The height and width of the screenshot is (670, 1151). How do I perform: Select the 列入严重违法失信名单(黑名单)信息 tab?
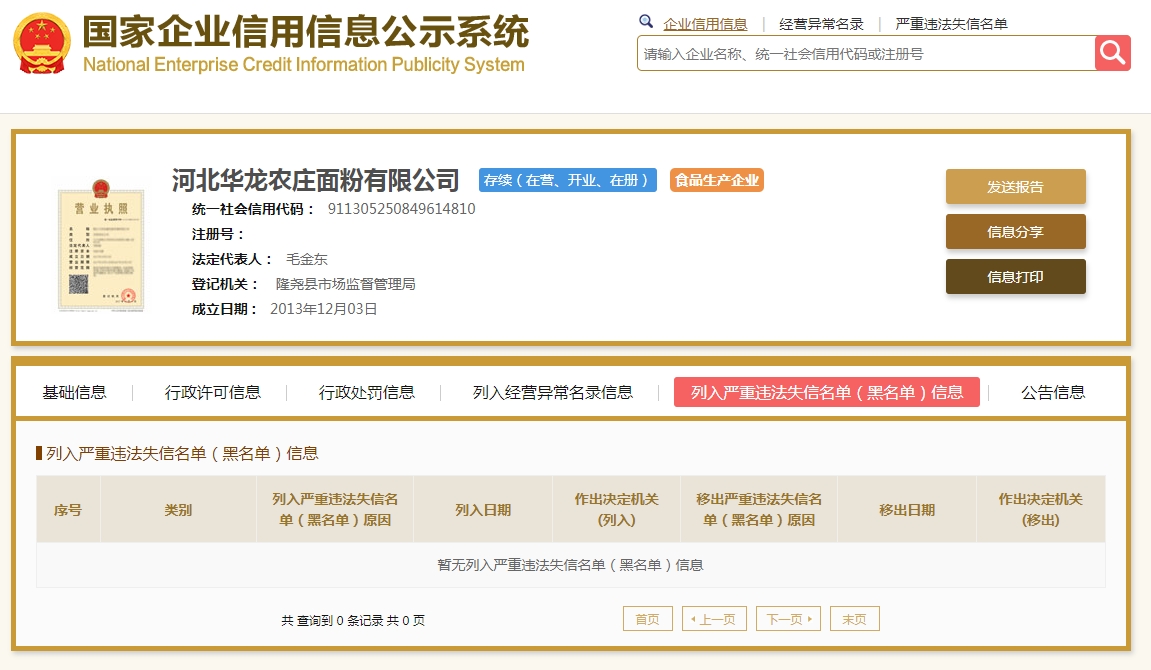click(x=827, y=392)
